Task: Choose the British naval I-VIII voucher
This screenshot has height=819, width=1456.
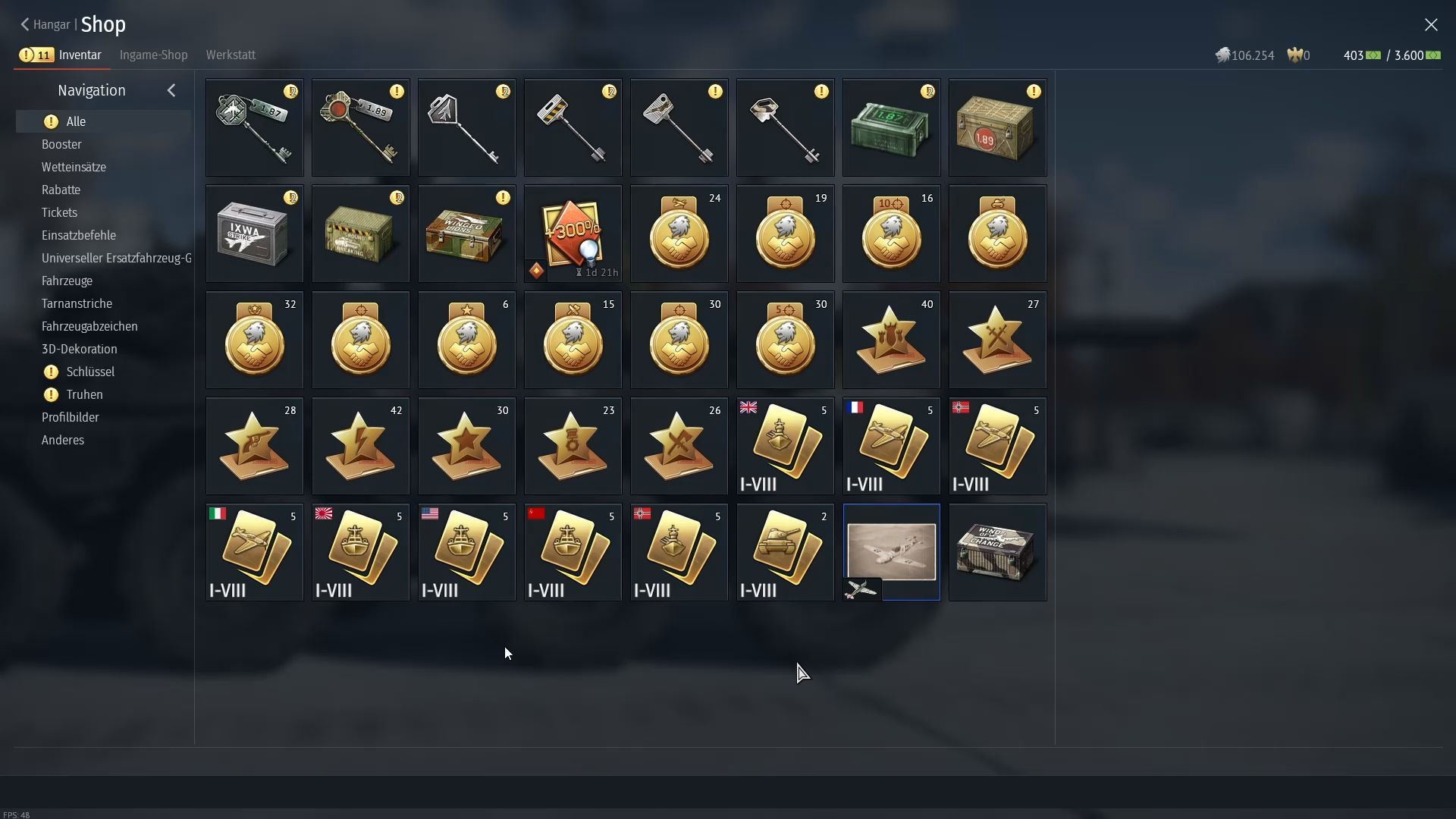Action: 785,446
